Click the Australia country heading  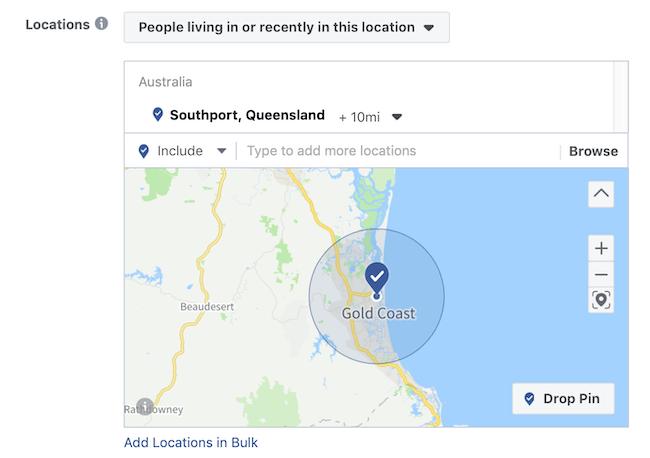166,82
